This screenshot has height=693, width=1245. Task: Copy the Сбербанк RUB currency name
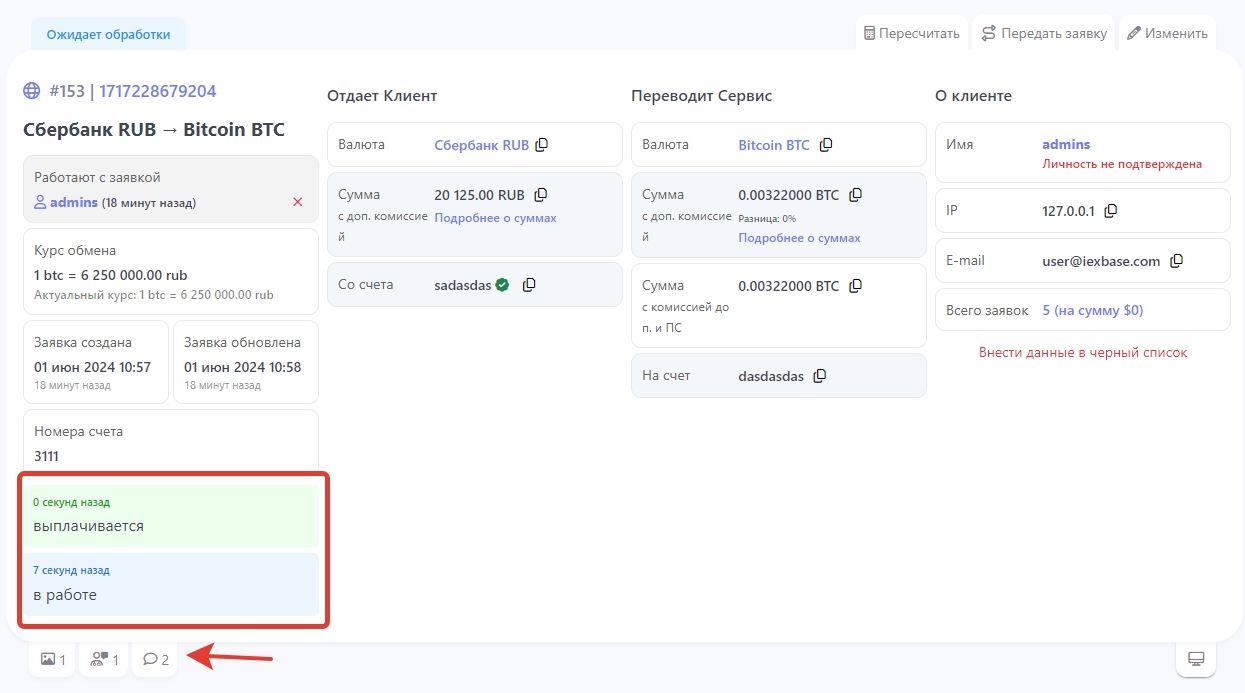(542, 145)
